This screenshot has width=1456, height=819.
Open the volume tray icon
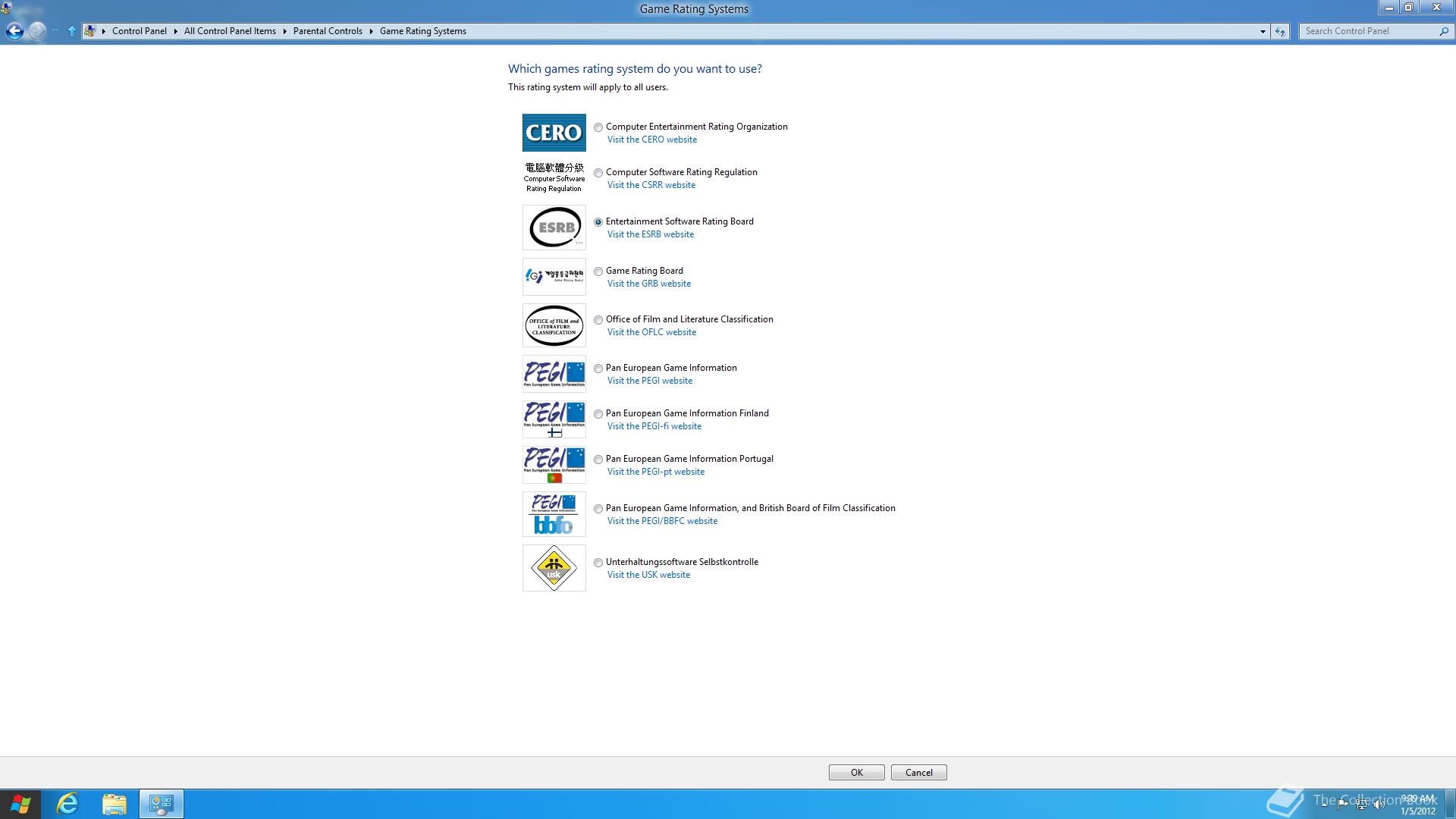point(1379,805)
